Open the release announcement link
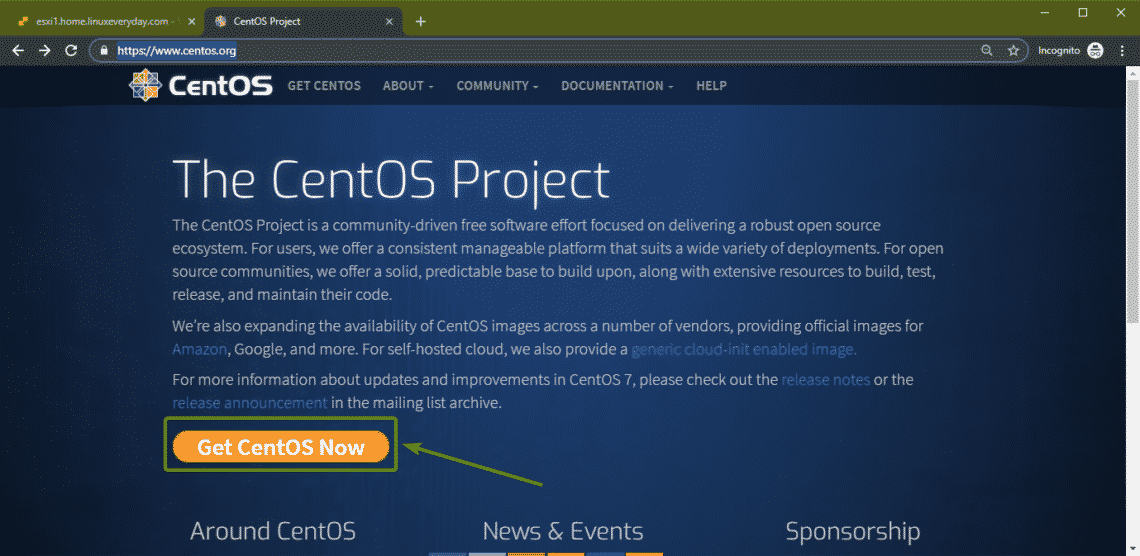 (250, 402)
